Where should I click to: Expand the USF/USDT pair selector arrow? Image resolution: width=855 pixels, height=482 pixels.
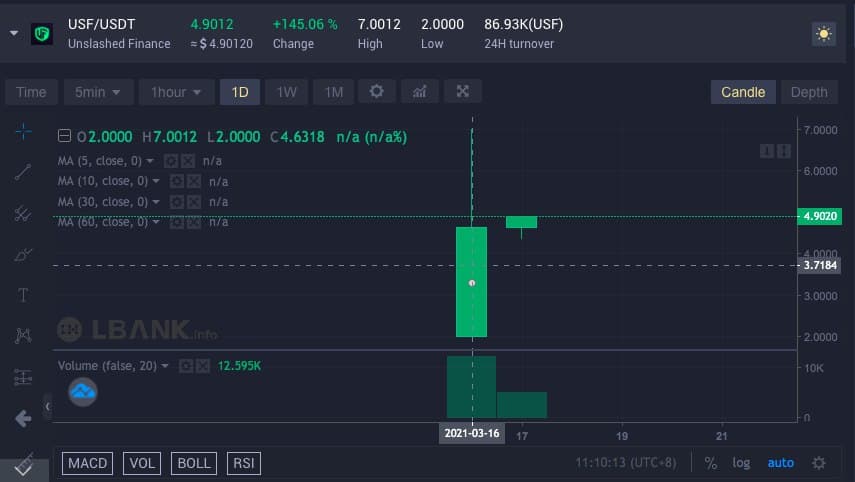pos(14,33)
